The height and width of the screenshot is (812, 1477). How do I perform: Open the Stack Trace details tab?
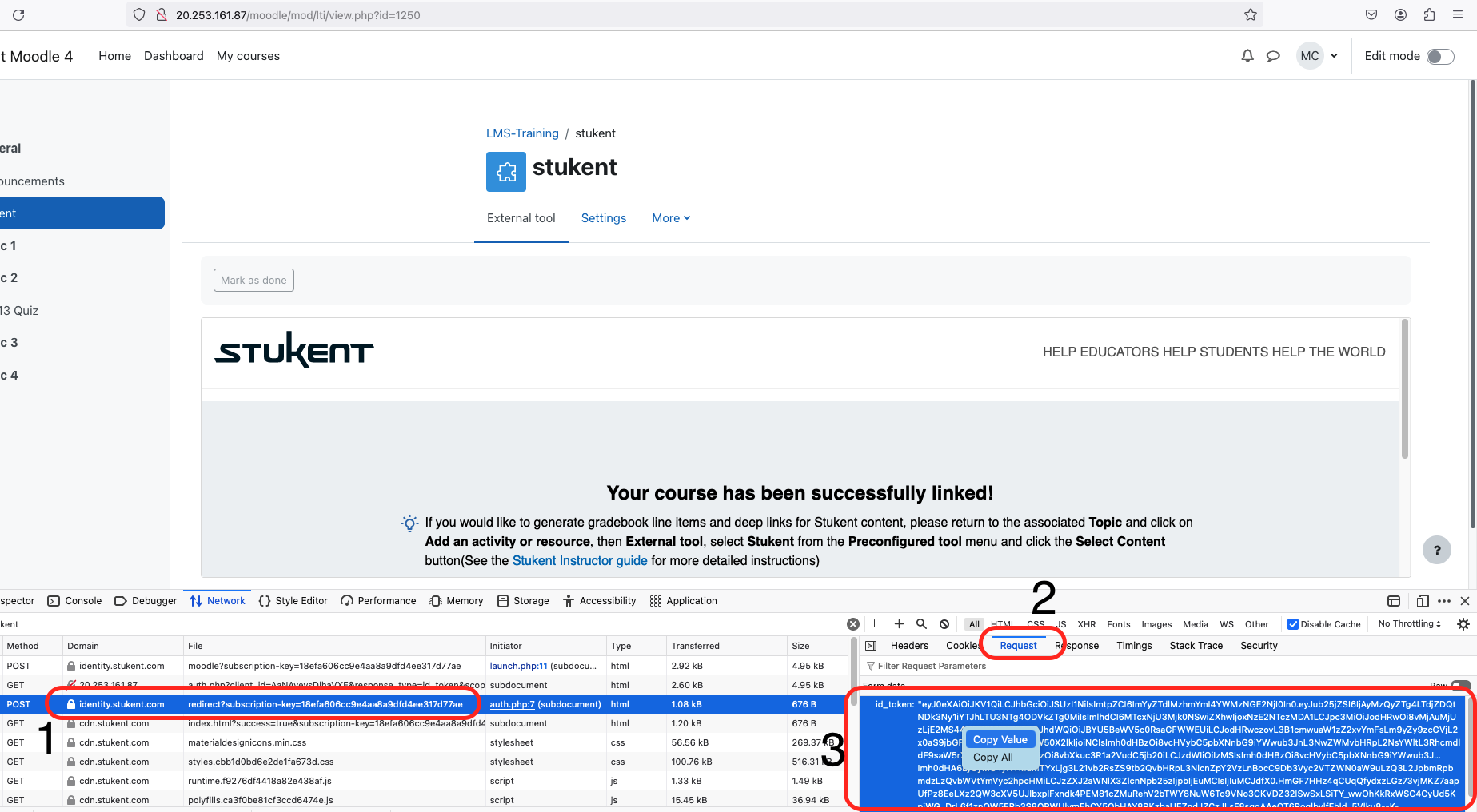click(1196, 646)
